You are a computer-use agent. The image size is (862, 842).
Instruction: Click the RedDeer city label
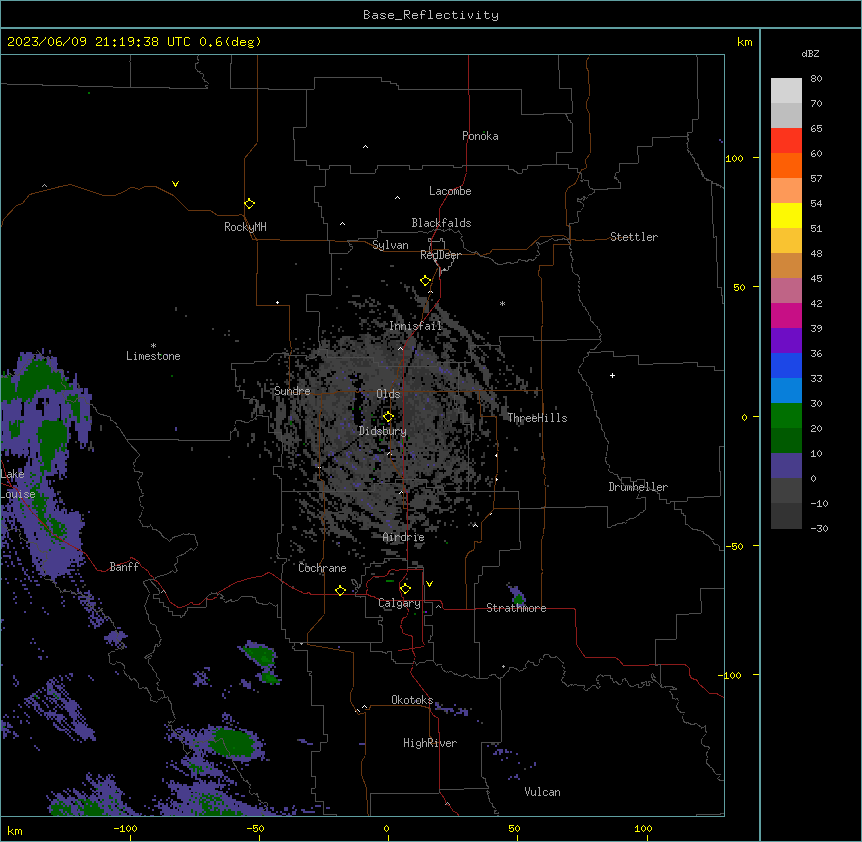tap(440, 255)
